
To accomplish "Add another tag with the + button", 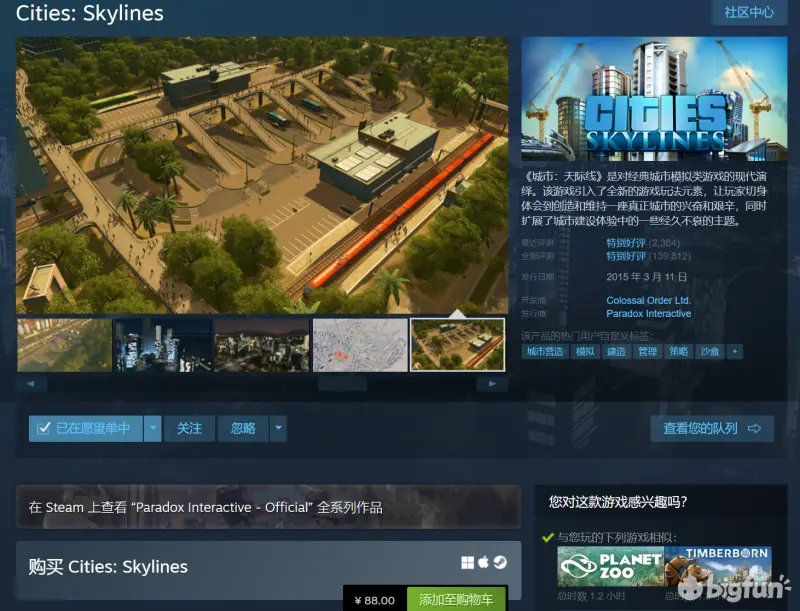I will tap(735, 351).
